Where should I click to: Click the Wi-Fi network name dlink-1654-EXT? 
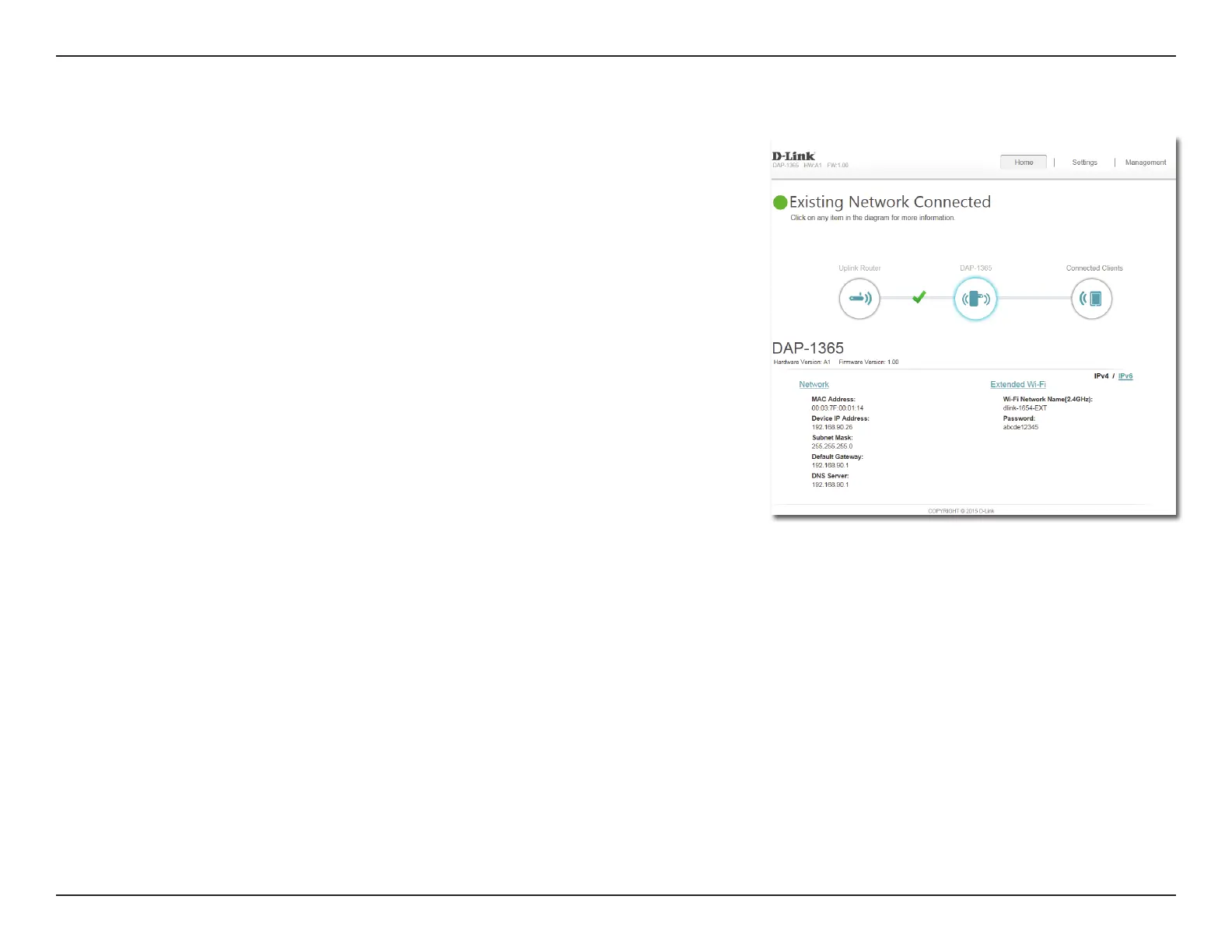point(1024,408)
